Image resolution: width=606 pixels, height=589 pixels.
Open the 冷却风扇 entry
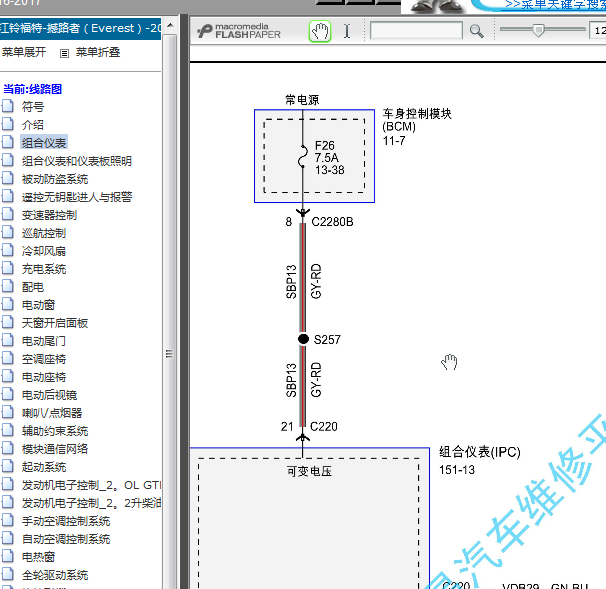[x=44, y=251]
